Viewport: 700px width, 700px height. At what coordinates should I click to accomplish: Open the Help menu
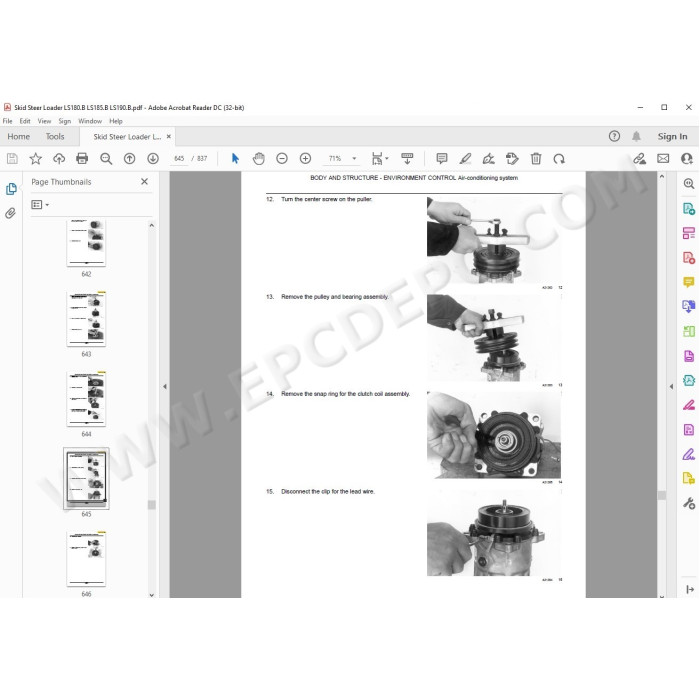point(116,121)
